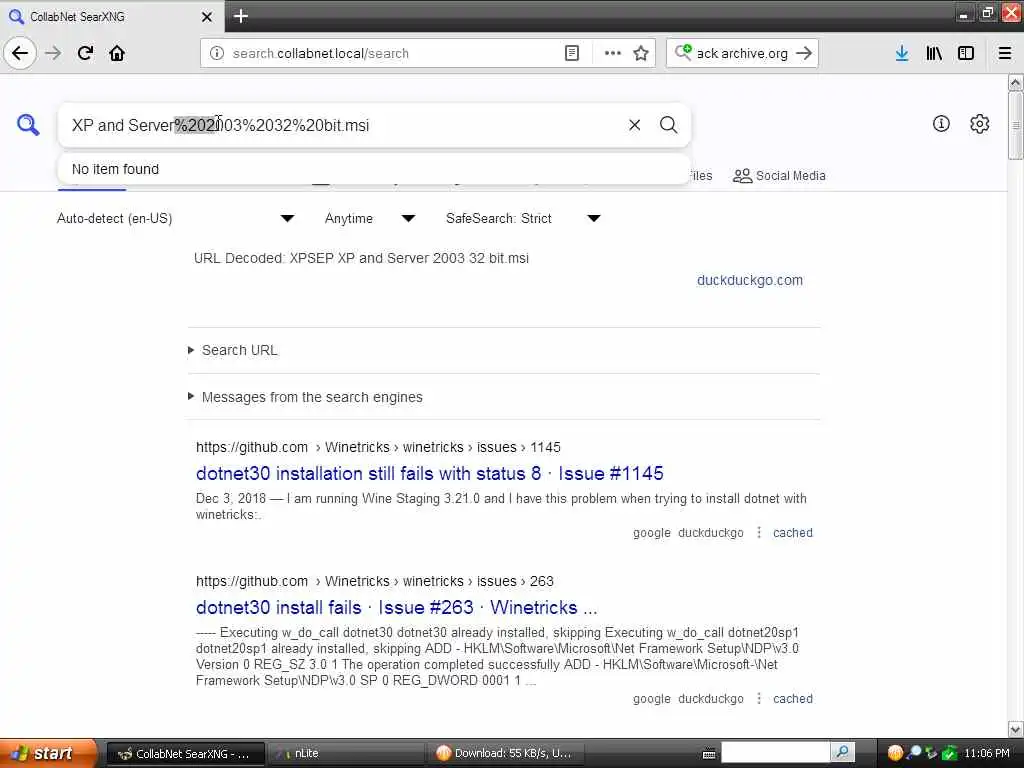Click the SearXNG magnifier logo
1024x768 pixels.
click(28, 125)
